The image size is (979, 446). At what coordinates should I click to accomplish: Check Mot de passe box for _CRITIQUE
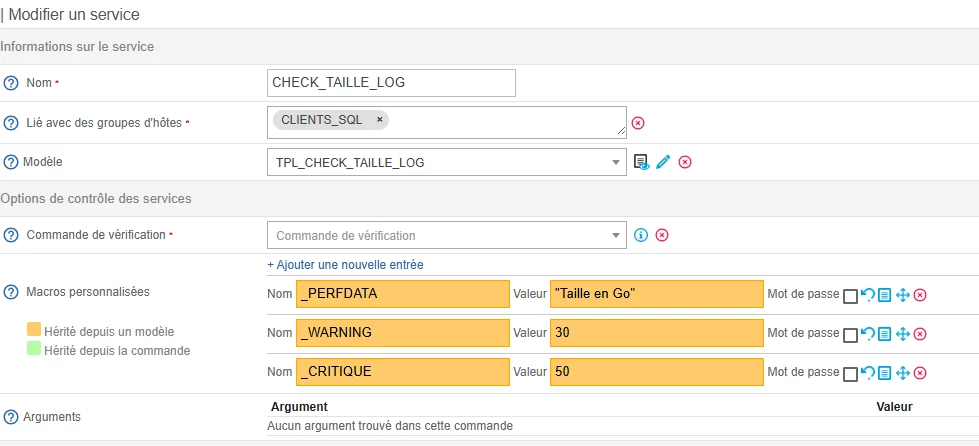point(850,373)
